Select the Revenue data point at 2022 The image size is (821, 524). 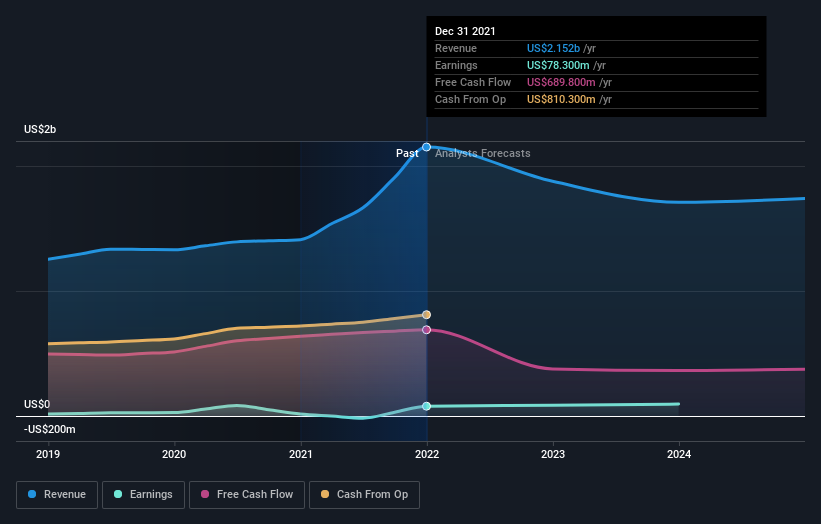427,147
